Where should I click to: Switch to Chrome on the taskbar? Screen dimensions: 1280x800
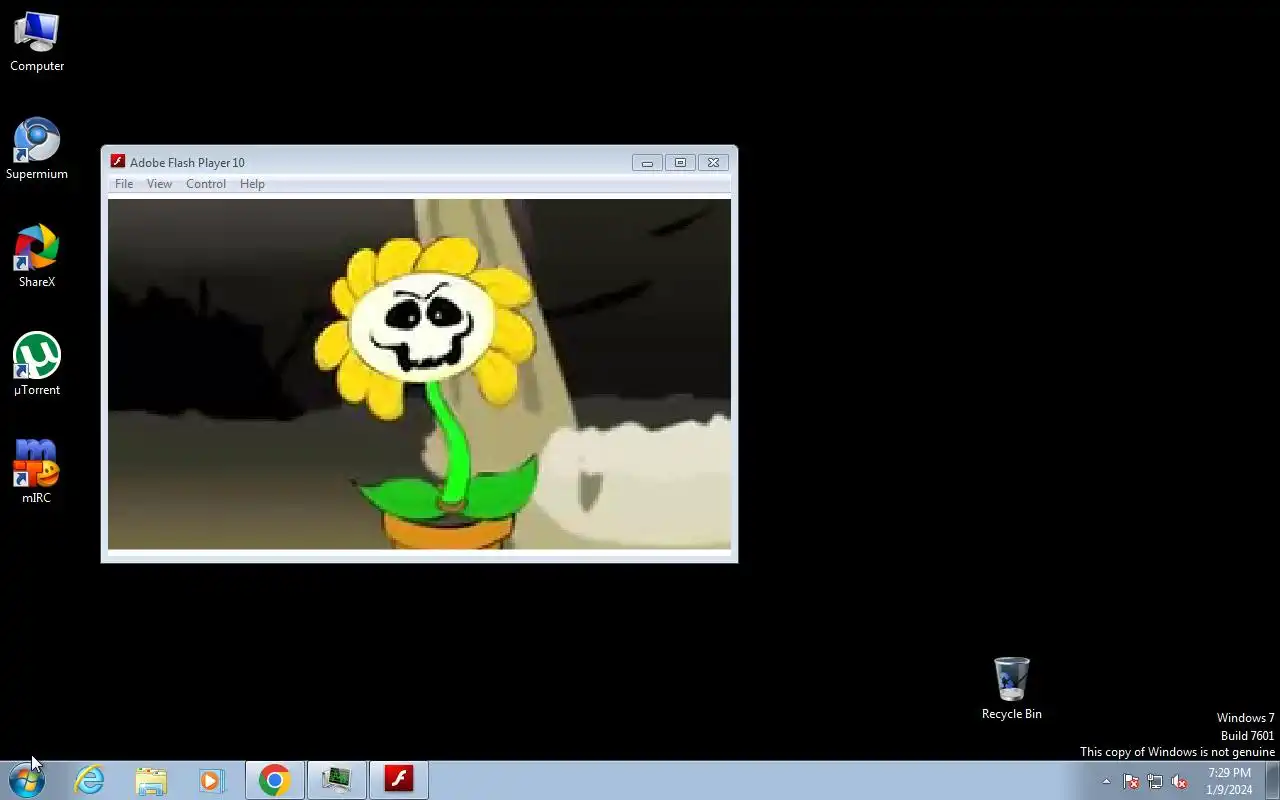coord(275,780)
